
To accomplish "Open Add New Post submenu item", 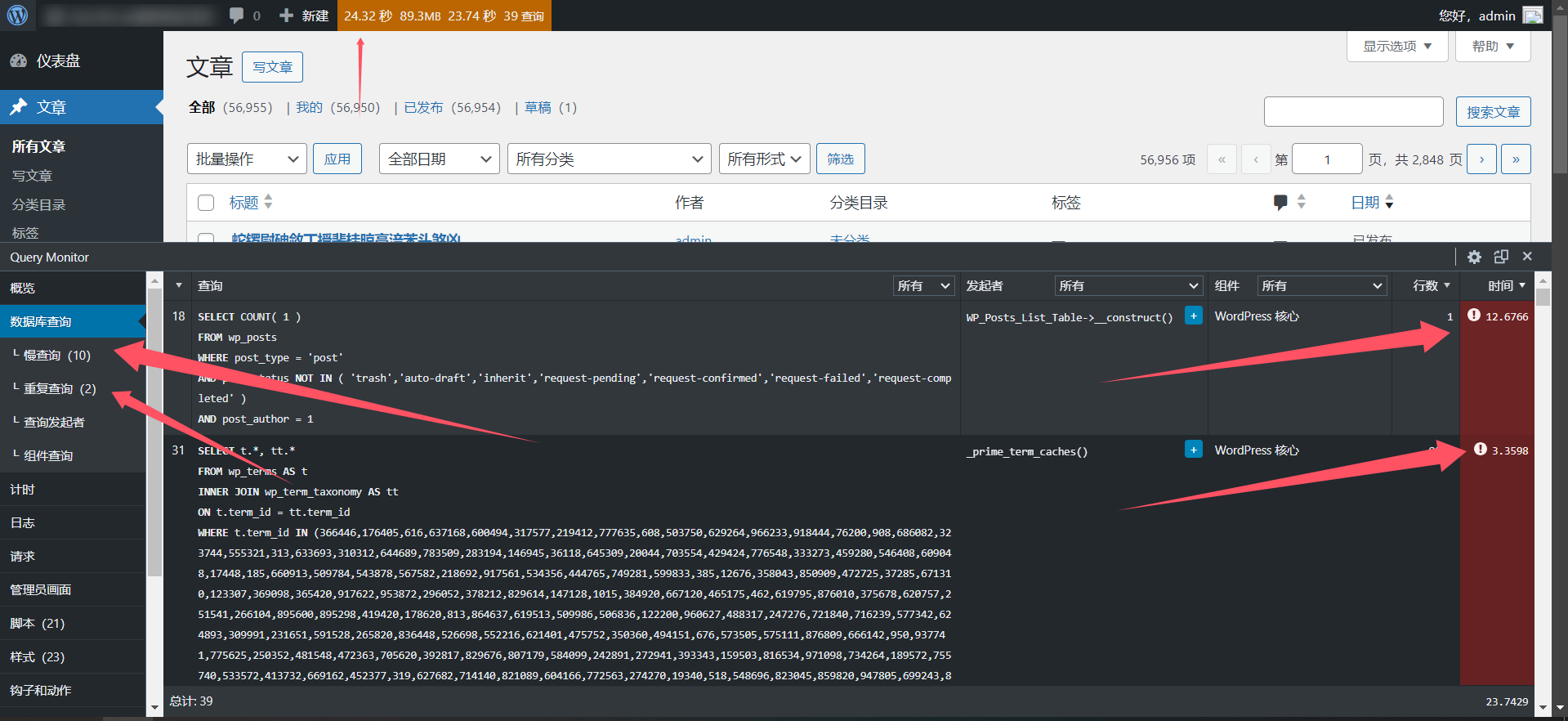I will pyautogui.click(x=32, y=176).
